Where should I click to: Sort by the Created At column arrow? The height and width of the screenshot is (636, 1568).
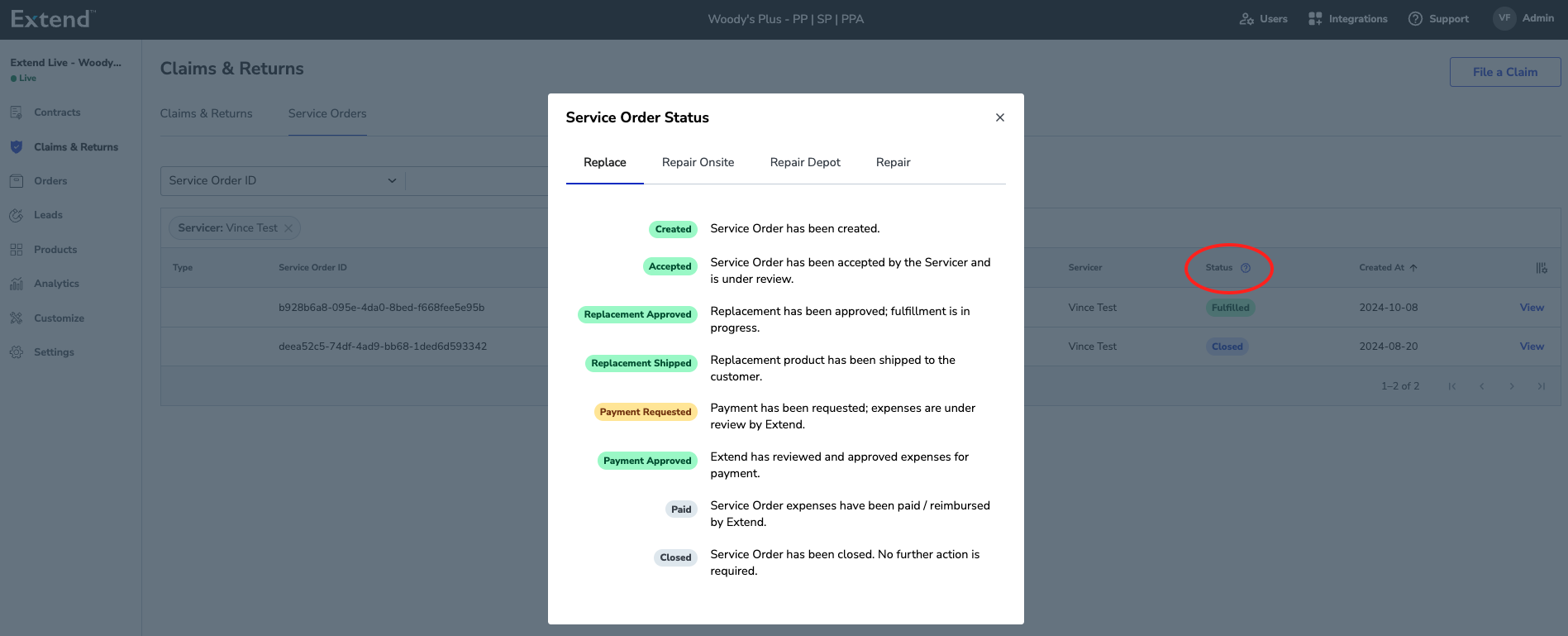pyautogui.click(x=1413, y=268)
